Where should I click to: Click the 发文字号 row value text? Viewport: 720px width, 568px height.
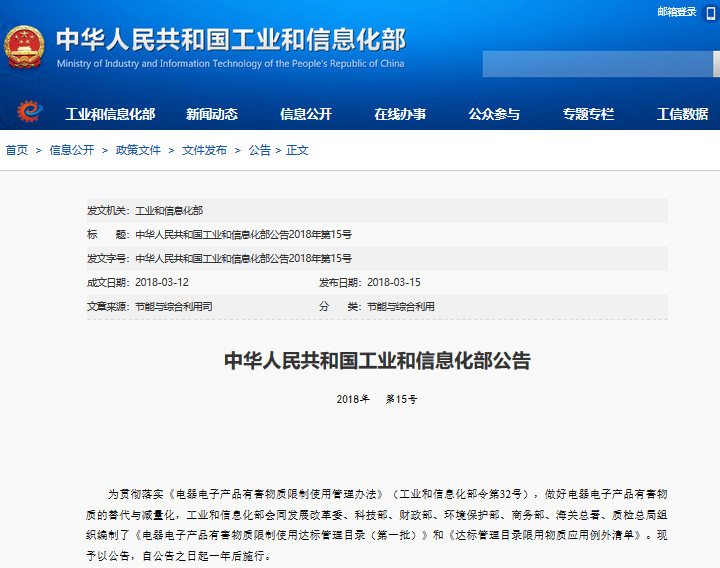click(243, 259)
